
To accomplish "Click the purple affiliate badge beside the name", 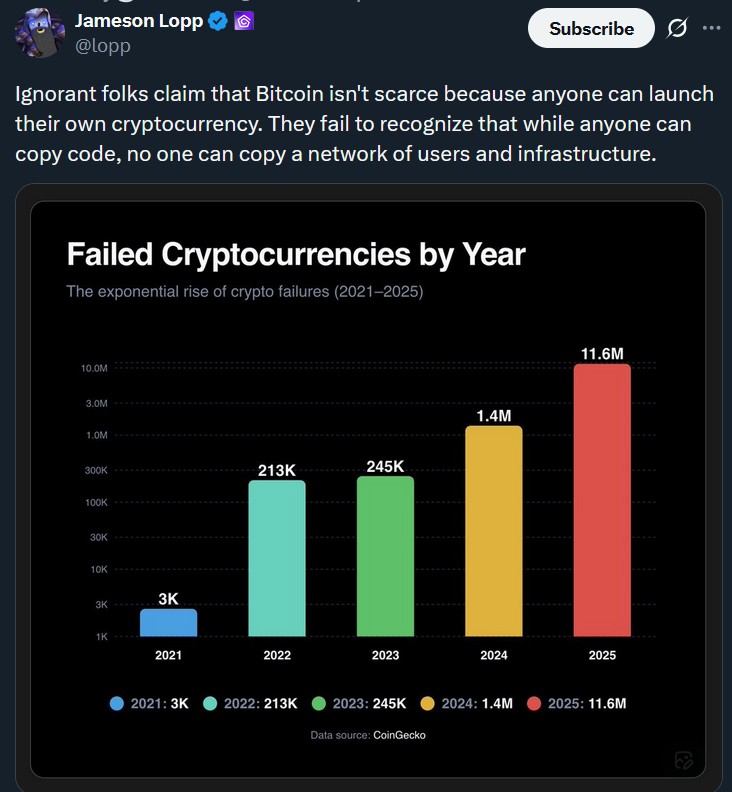I will coord(243,21).
